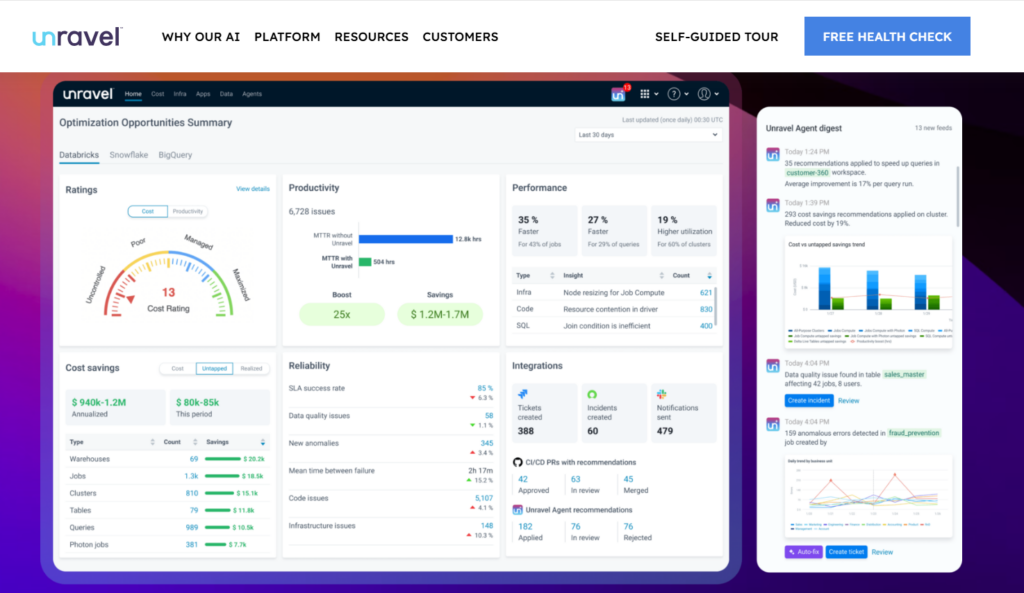The height and width of the screenshot is (593, 1024).
Task: Sort Cost savings table by Savings column icon
Action: 263,442
